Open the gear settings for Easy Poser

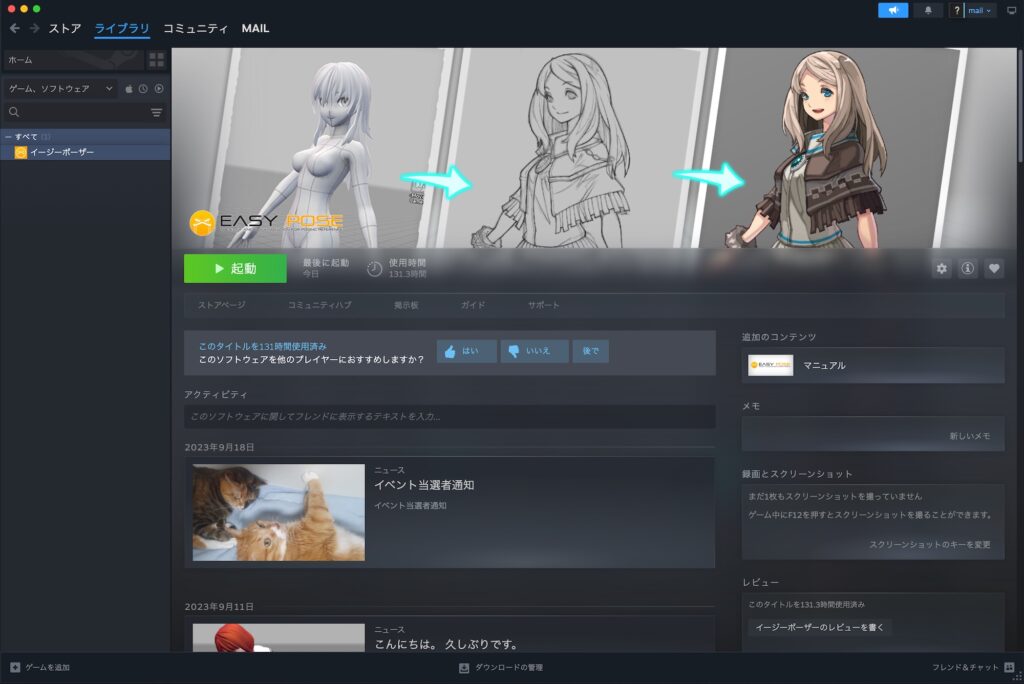pos(942,269)
